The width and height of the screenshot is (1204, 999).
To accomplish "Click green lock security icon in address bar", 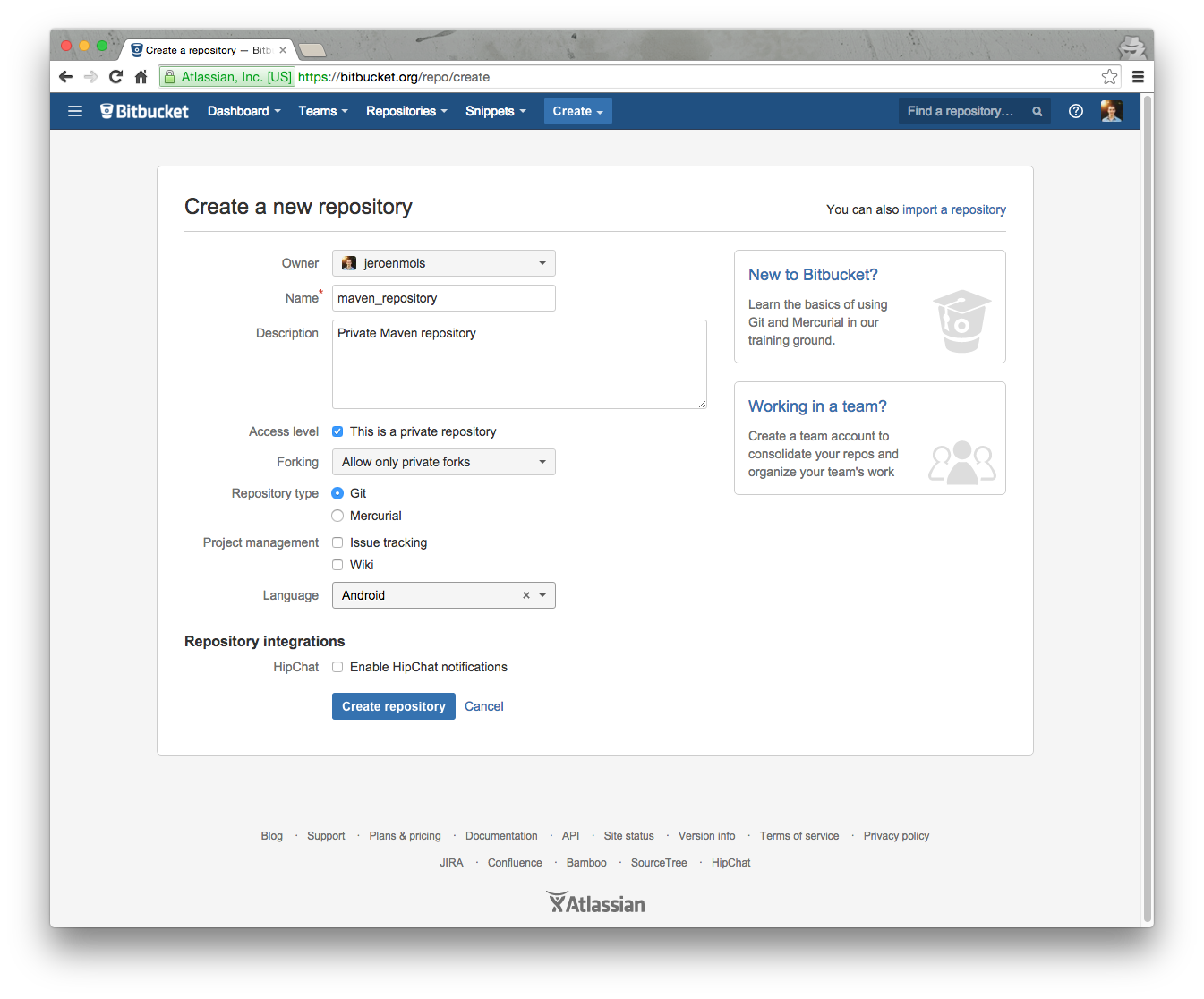I will pos(169,77).
